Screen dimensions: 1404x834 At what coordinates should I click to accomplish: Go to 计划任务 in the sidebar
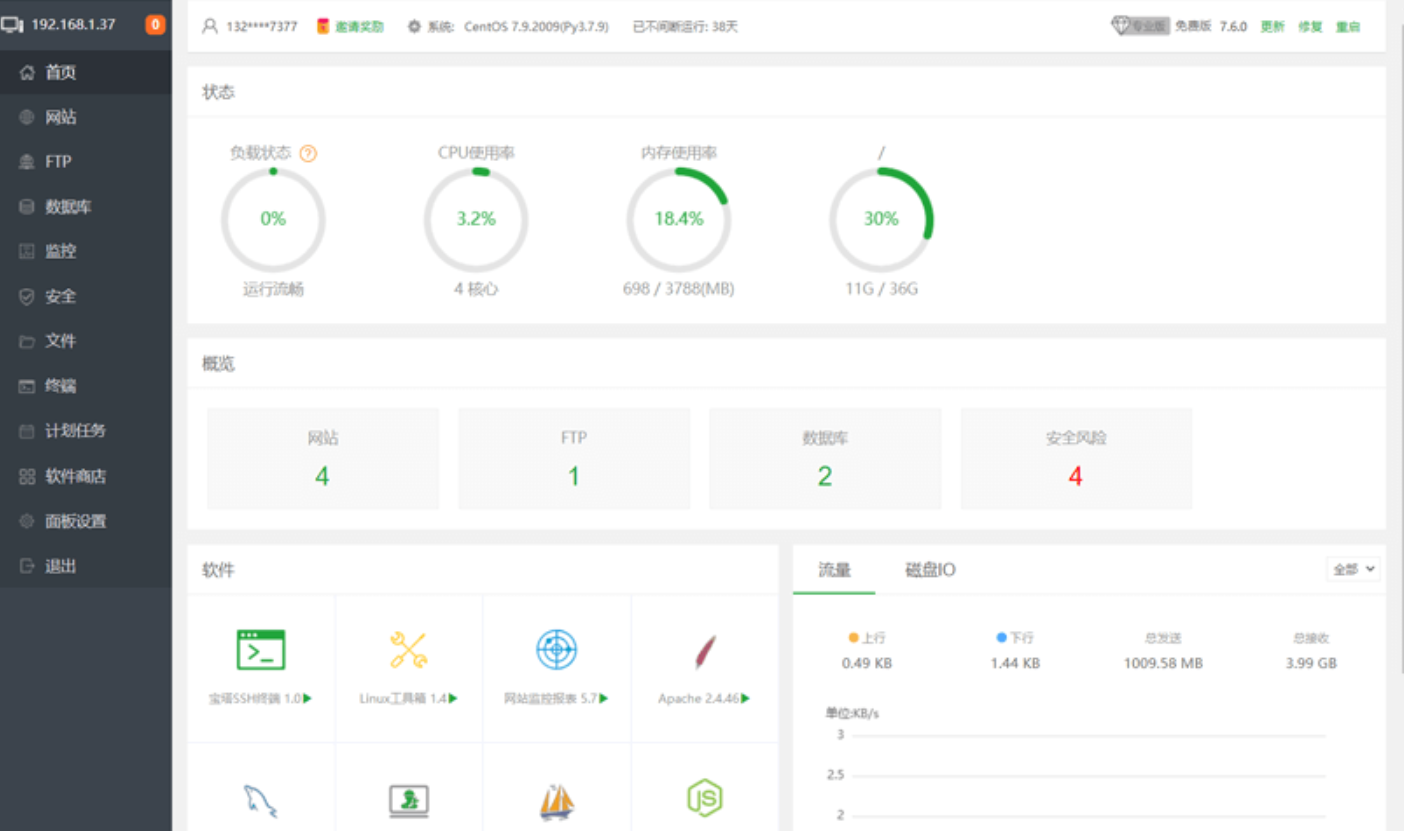tap(75, 431)
